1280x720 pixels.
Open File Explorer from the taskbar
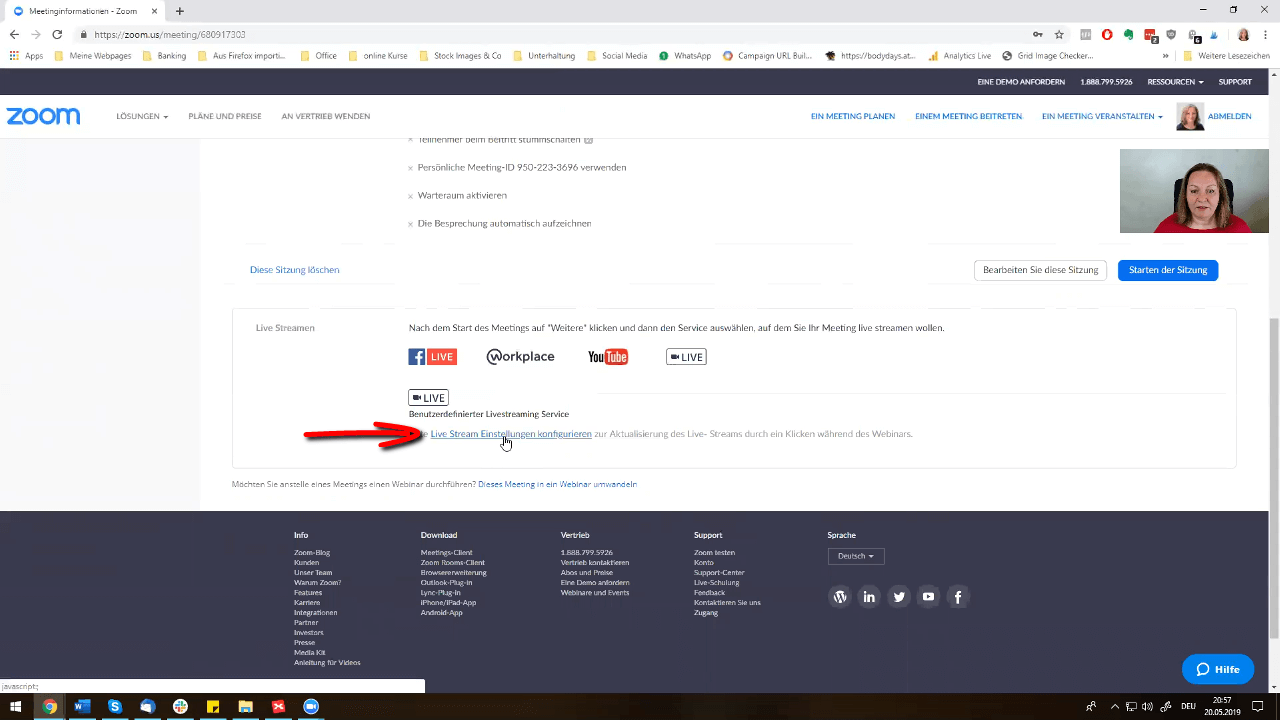[x=245, y=706]
